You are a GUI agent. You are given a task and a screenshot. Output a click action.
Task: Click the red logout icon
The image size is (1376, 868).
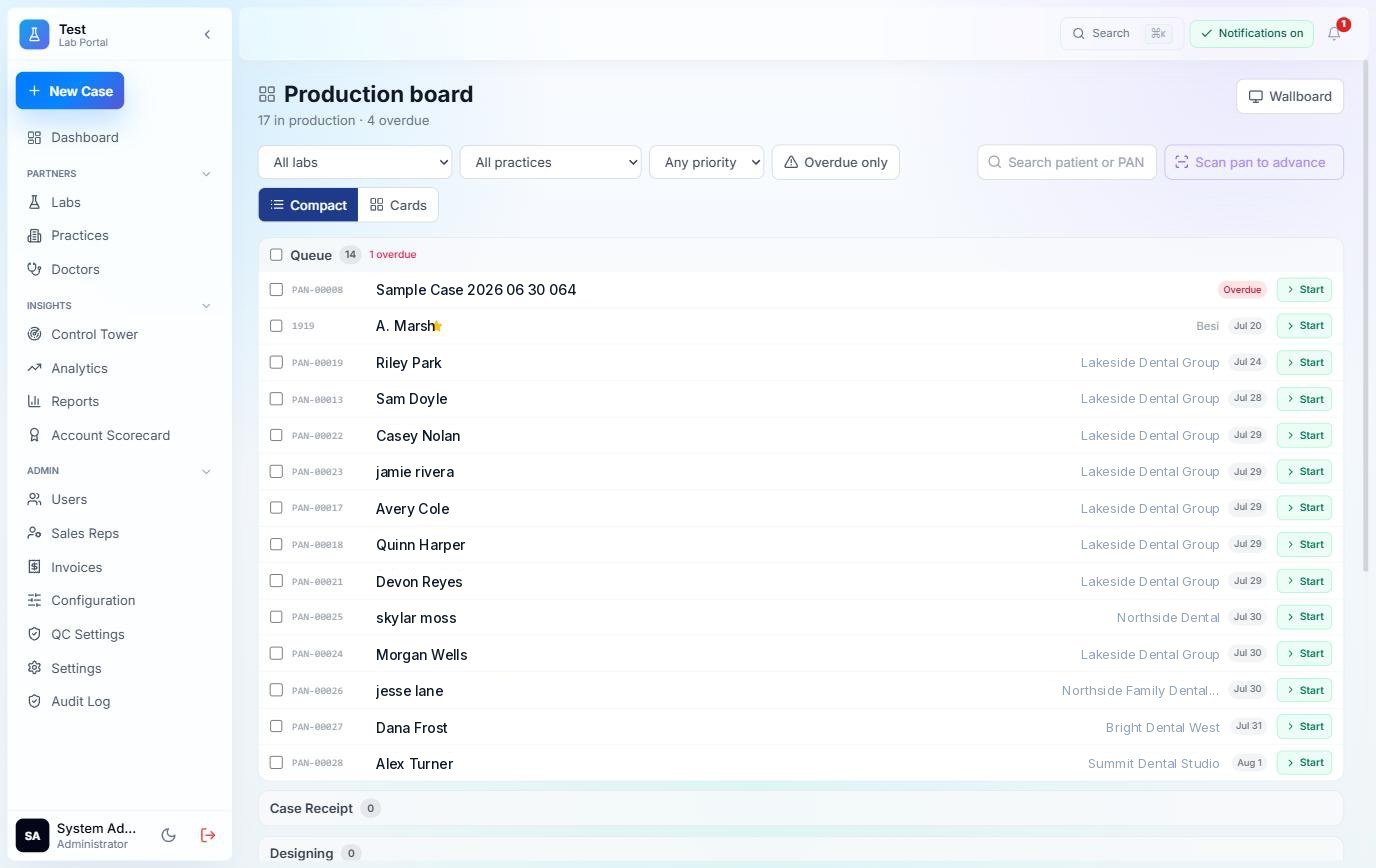tap(208, 835)
